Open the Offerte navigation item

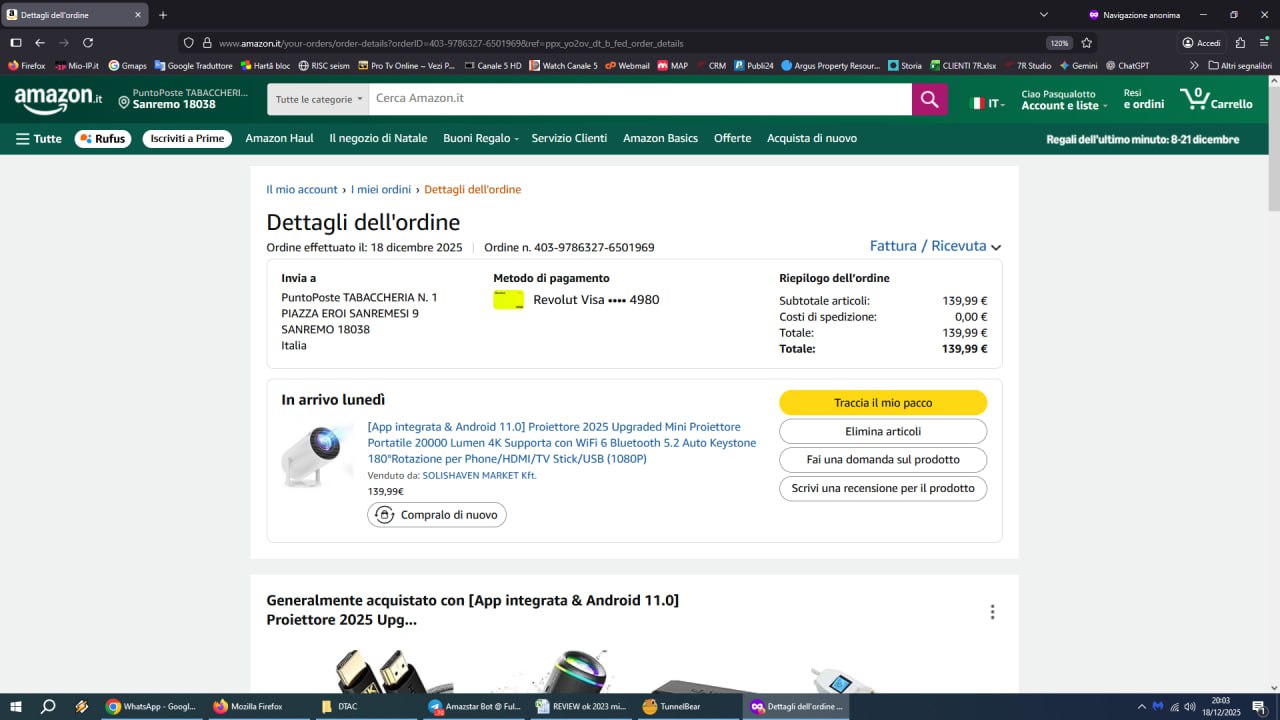[732, 138]
